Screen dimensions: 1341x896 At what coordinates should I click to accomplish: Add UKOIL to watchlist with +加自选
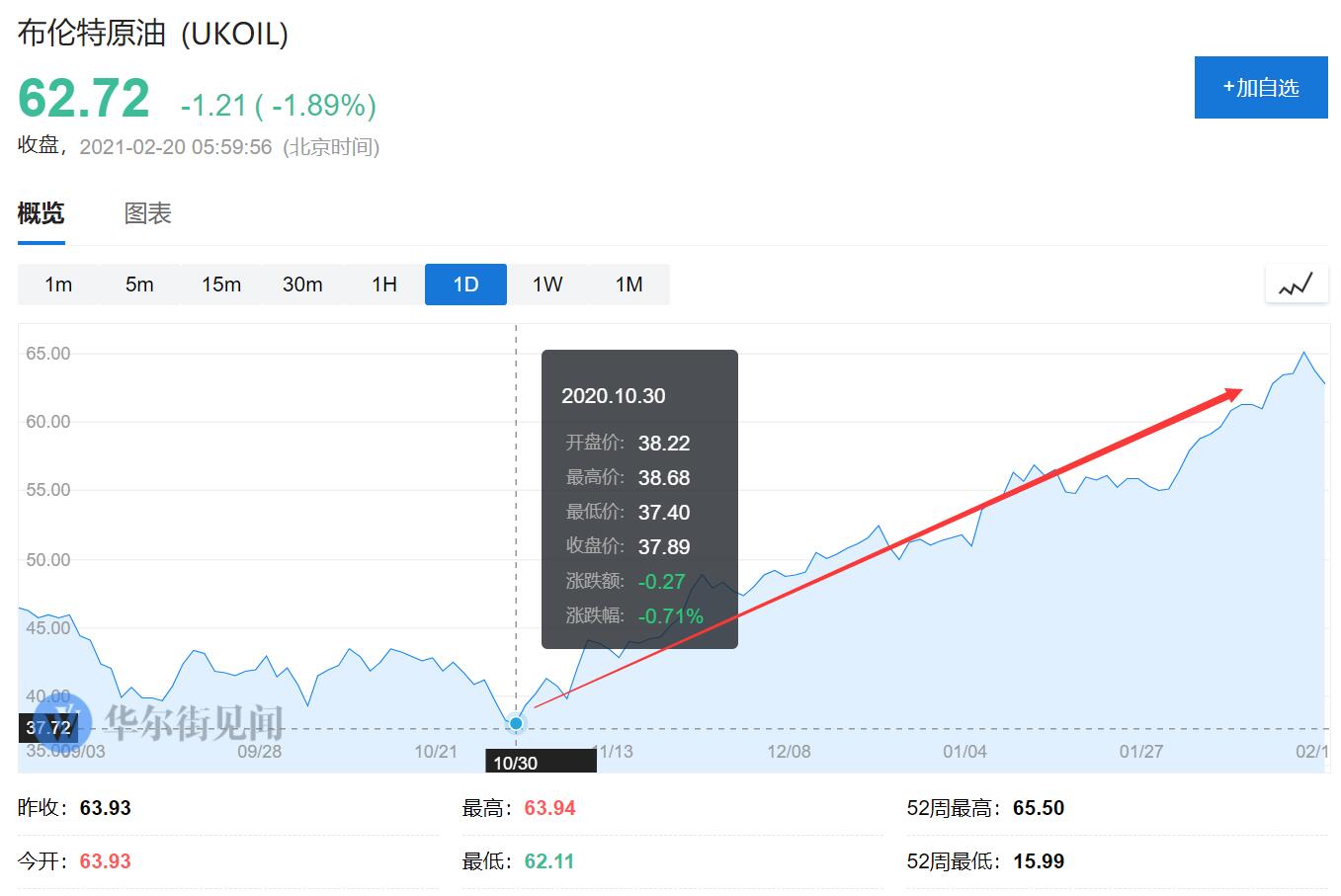click(x=1260, y=88)
